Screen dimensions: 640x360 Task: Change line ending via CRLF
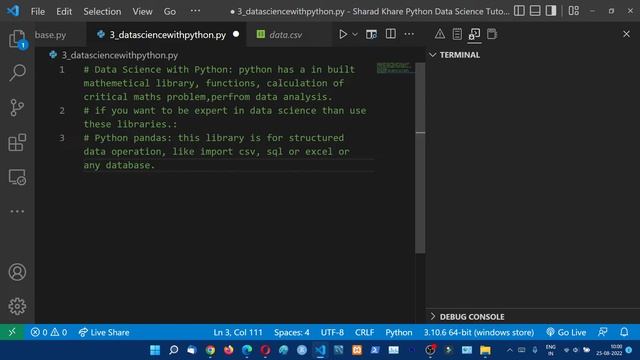(364, 332)
